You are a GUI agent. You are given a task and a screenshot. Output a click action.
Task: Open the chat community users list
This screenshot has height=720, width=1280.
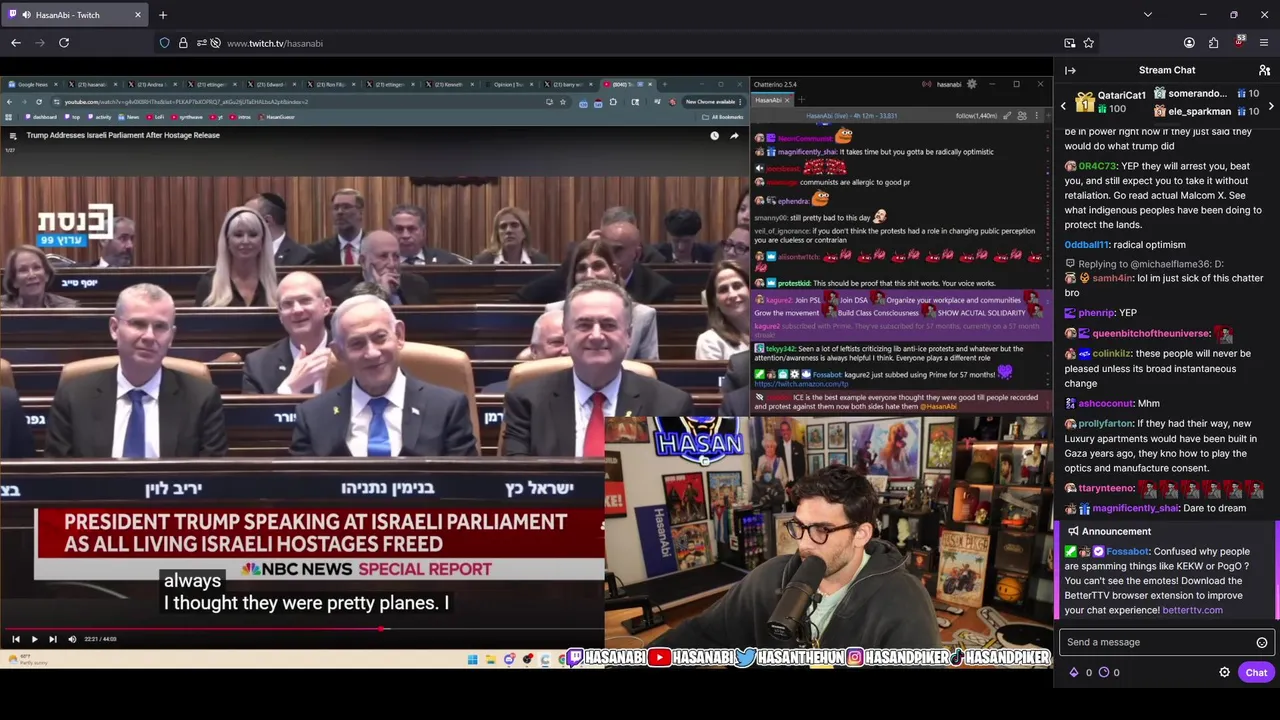1264,70
